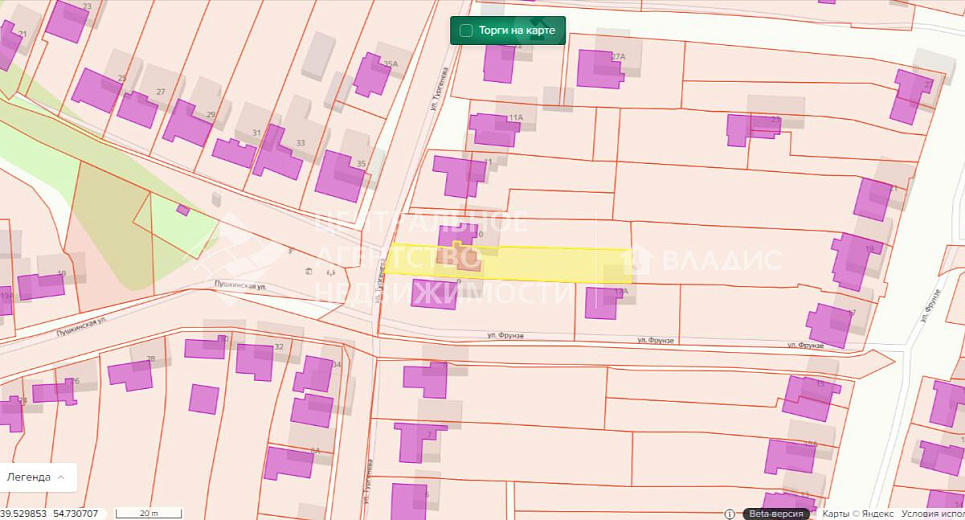Click the Легенда chevron arrow
This screenshot has width=965, height=520.
point(61,477)
